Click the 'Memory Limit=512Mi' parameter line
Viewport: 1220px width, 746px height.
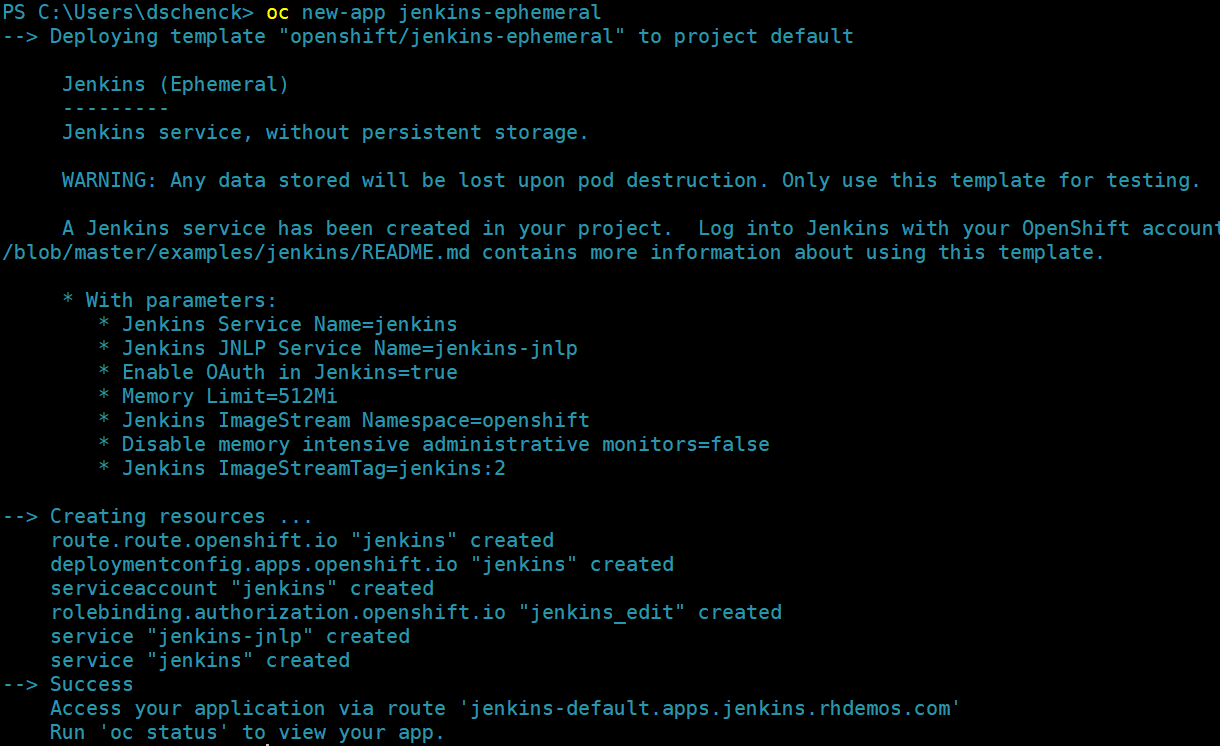pos(229,396)
